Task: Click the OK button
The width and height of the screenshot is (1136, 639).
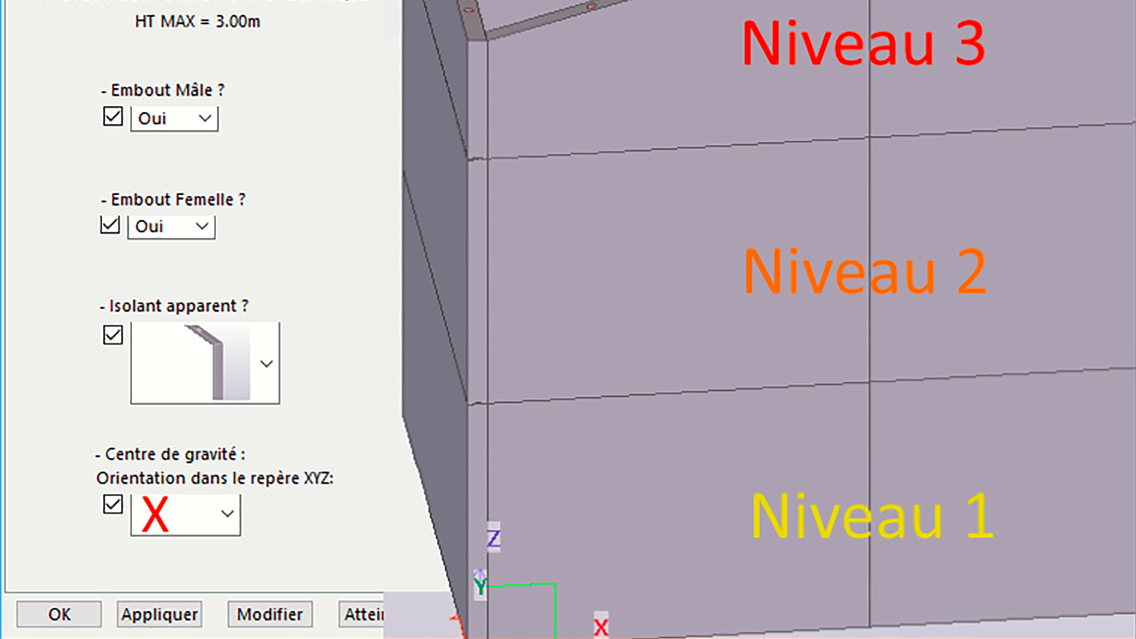Action: coord(59,614)
